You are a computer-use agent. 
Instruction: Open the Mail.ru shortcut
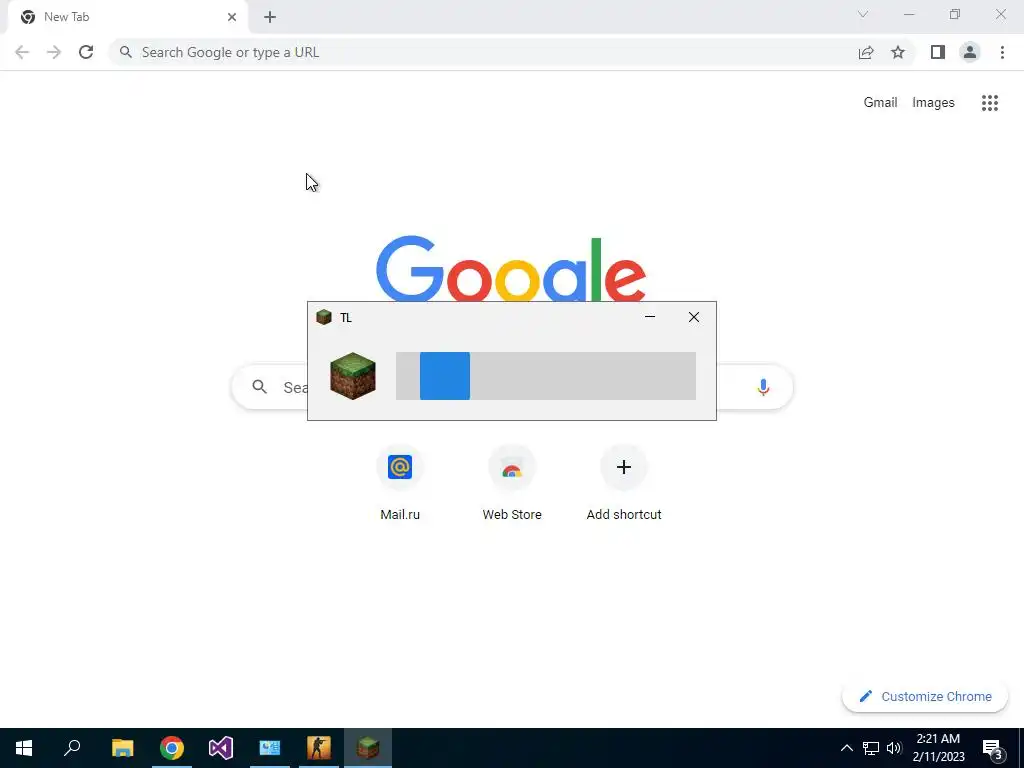pos(400,483)
